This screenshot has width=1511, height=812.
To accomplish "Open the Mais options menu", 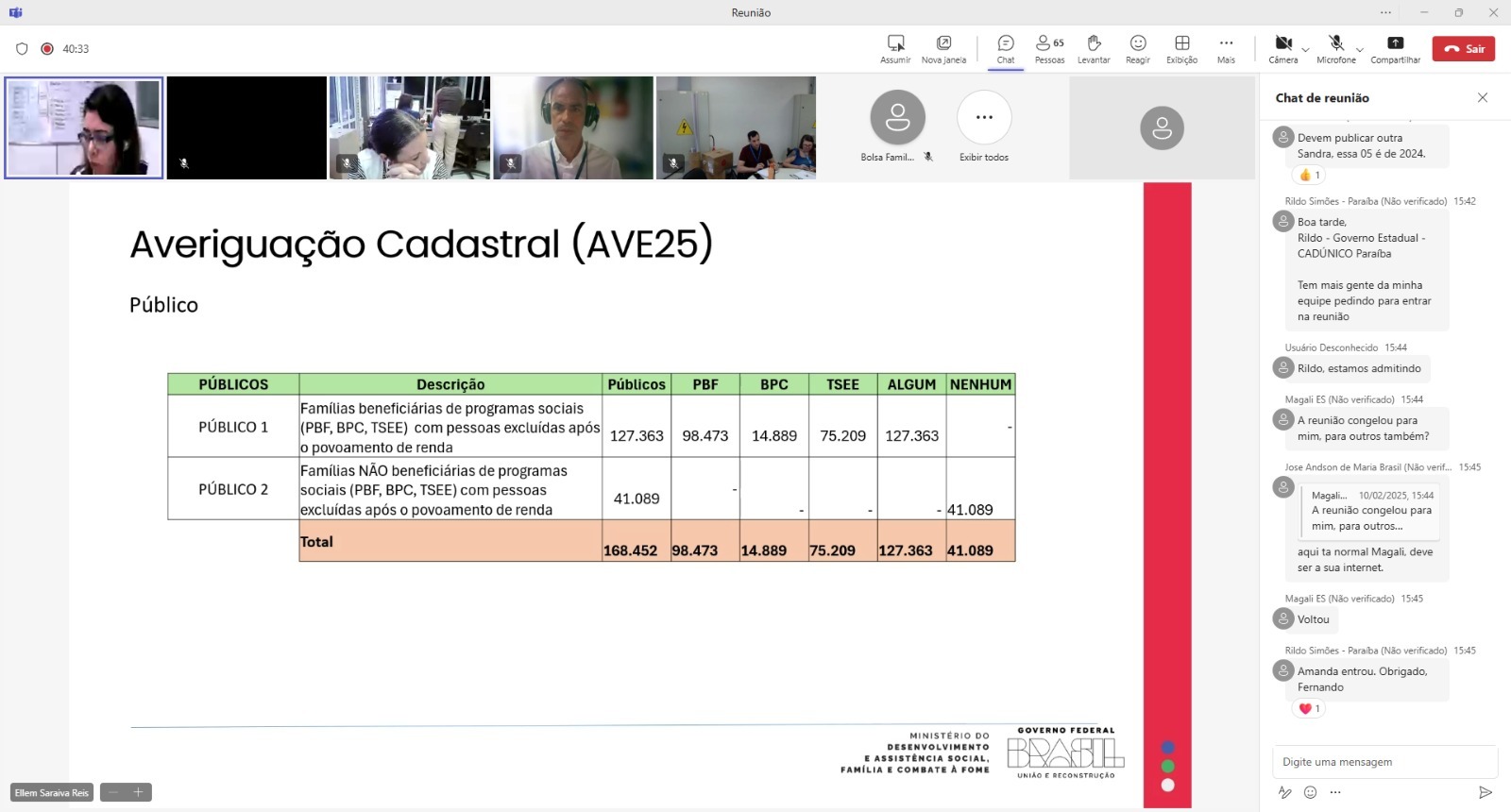I will [1226, 44].
